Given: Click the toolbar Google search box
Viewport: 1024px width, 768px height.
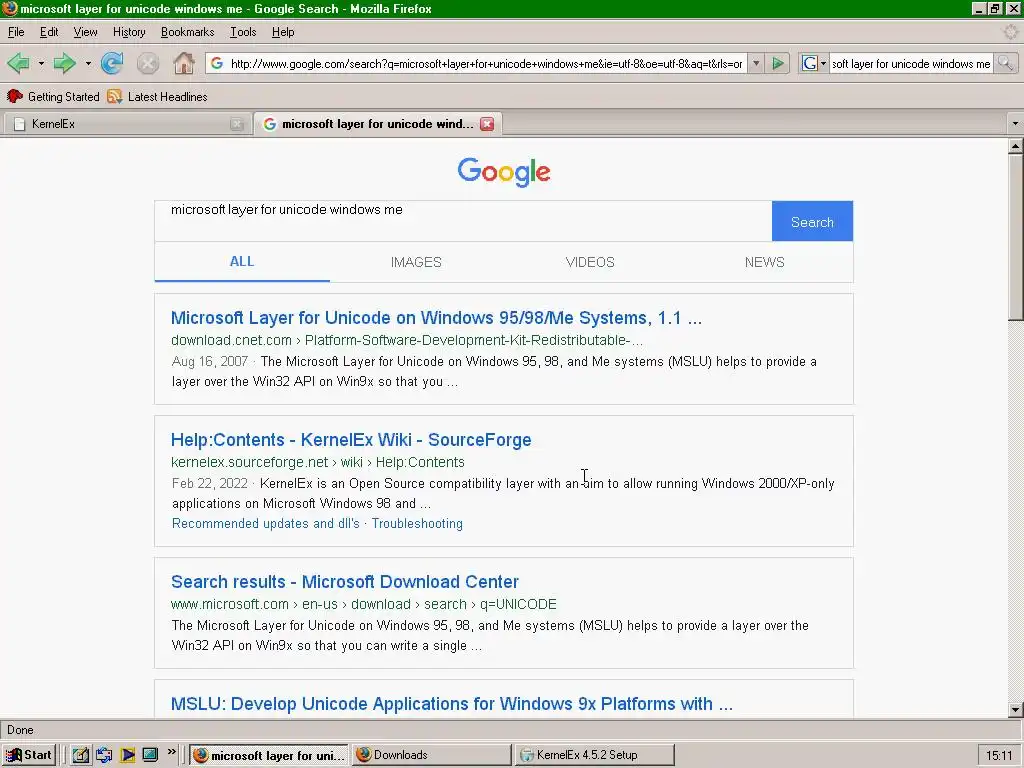Looking at the screenshot, I should [910, 63].
